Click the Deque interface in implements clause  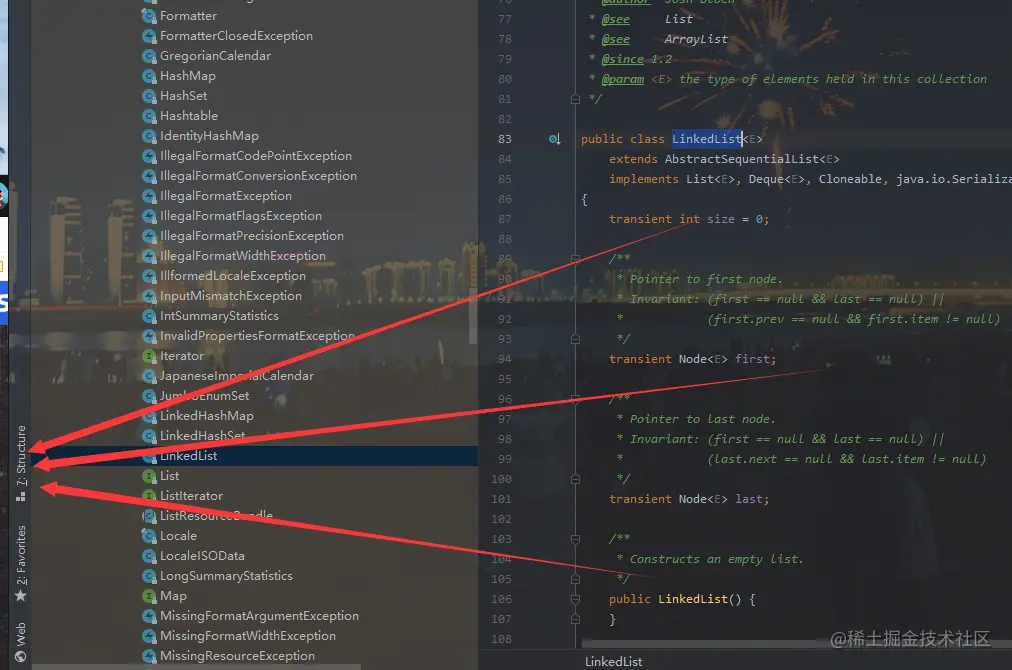click(x=766, y=179)
